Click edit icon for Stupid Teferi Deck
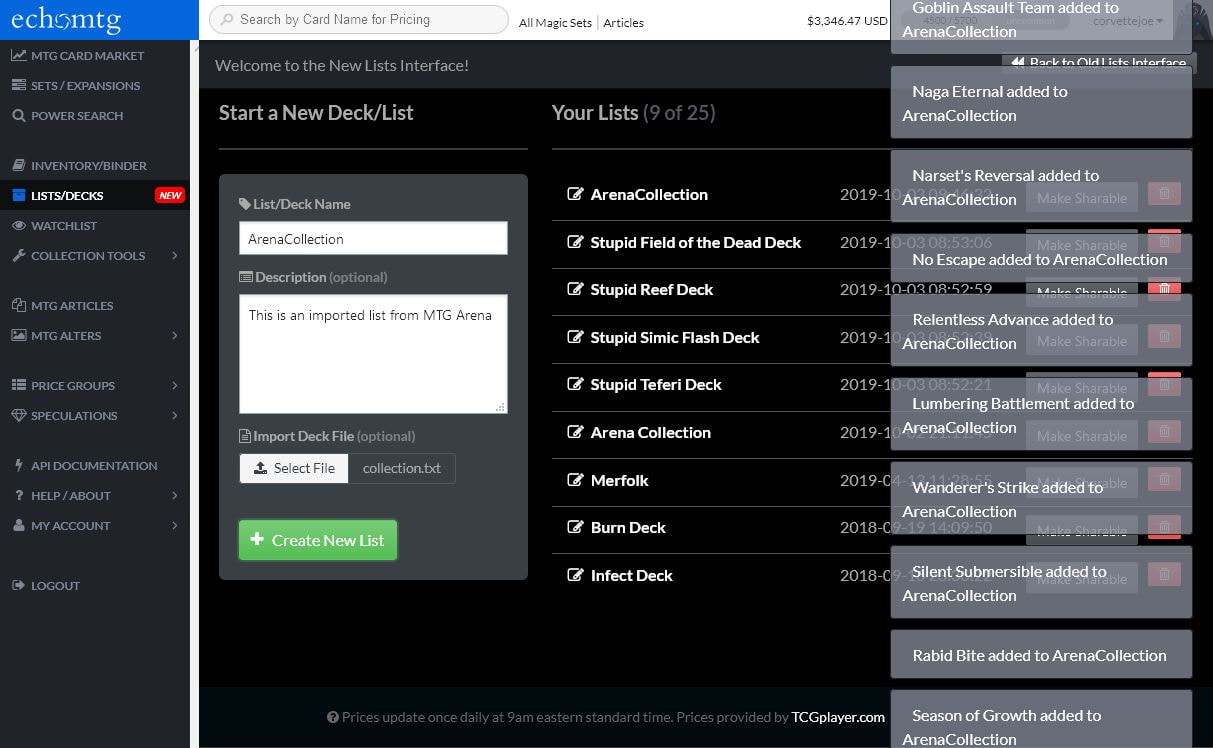This screenshot has height=748, width=1213. [x=575, y=384]
